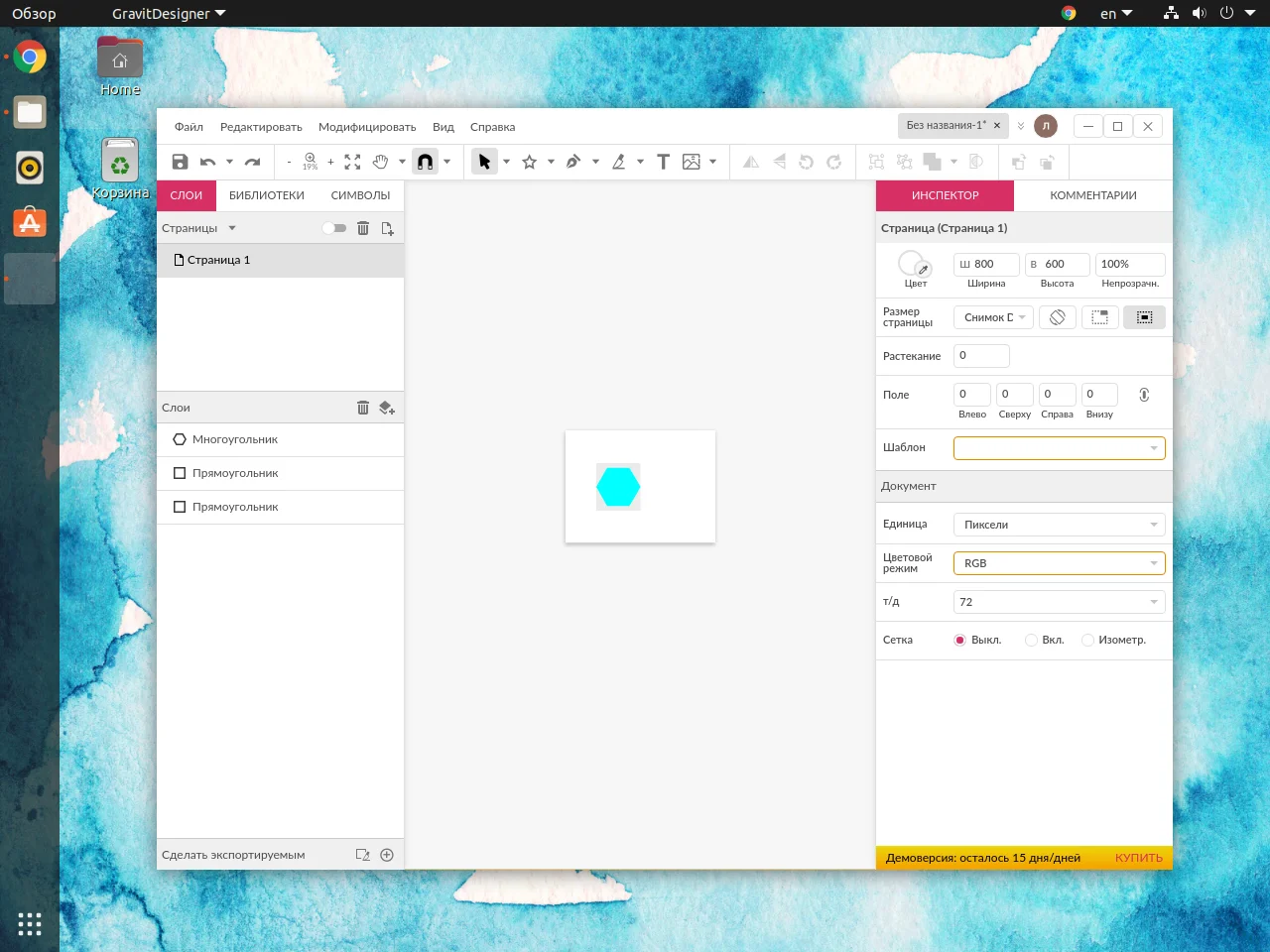This screenshot has height=952, width=1270.
Task: Switch to the Библиотеки tab
Action: click(x=267, y=195)
